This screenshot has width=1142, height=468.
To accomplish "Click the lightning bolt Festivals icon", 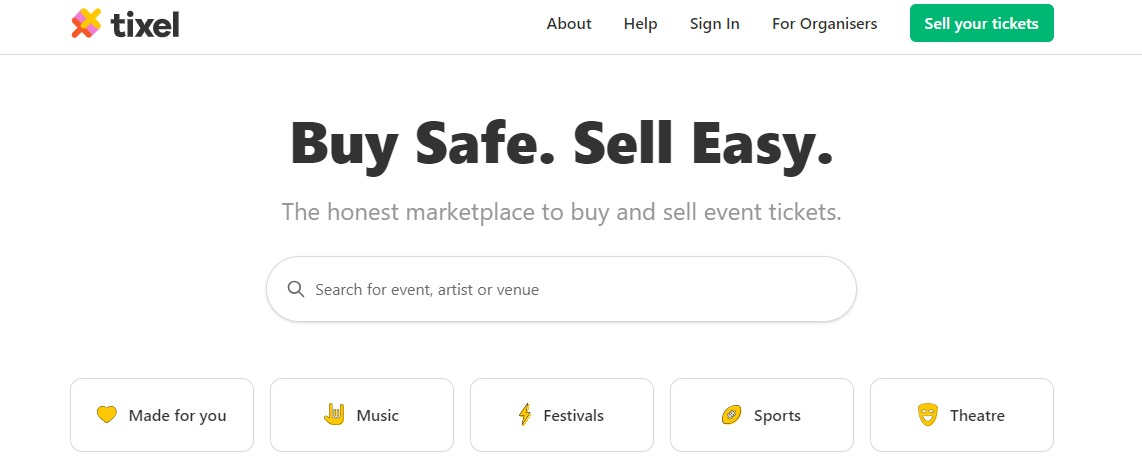I will click(x=524, y=415).
